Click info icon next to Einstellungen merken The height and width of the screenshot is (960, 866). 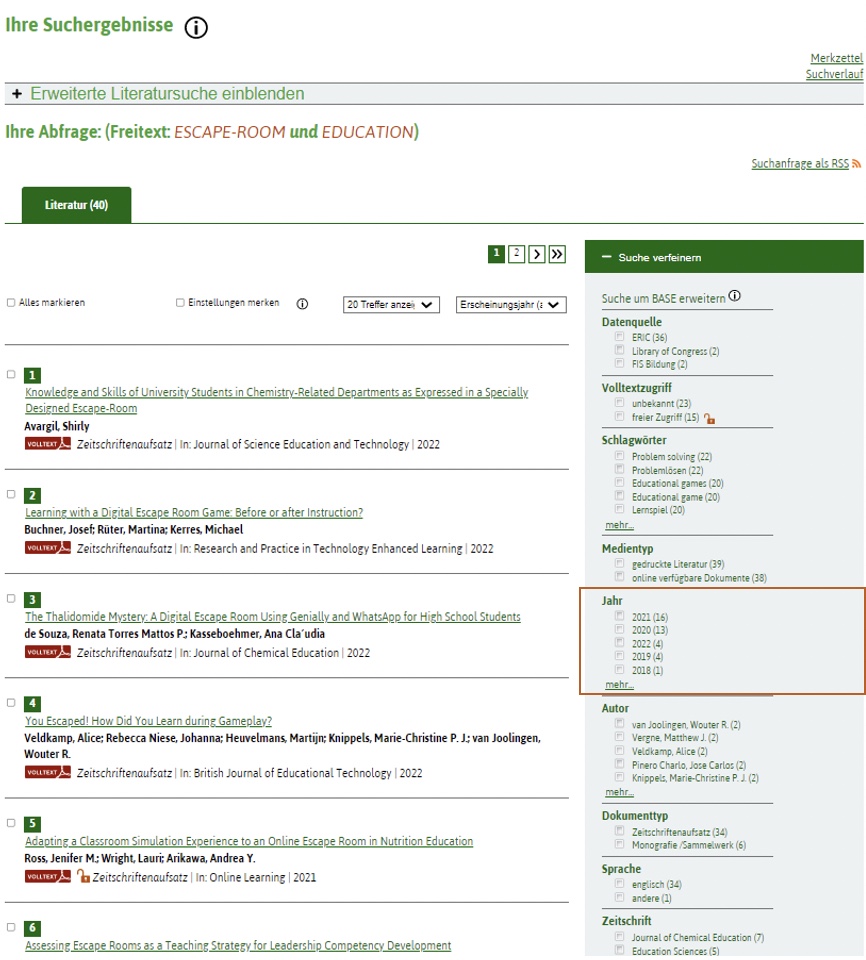[302, 304]
